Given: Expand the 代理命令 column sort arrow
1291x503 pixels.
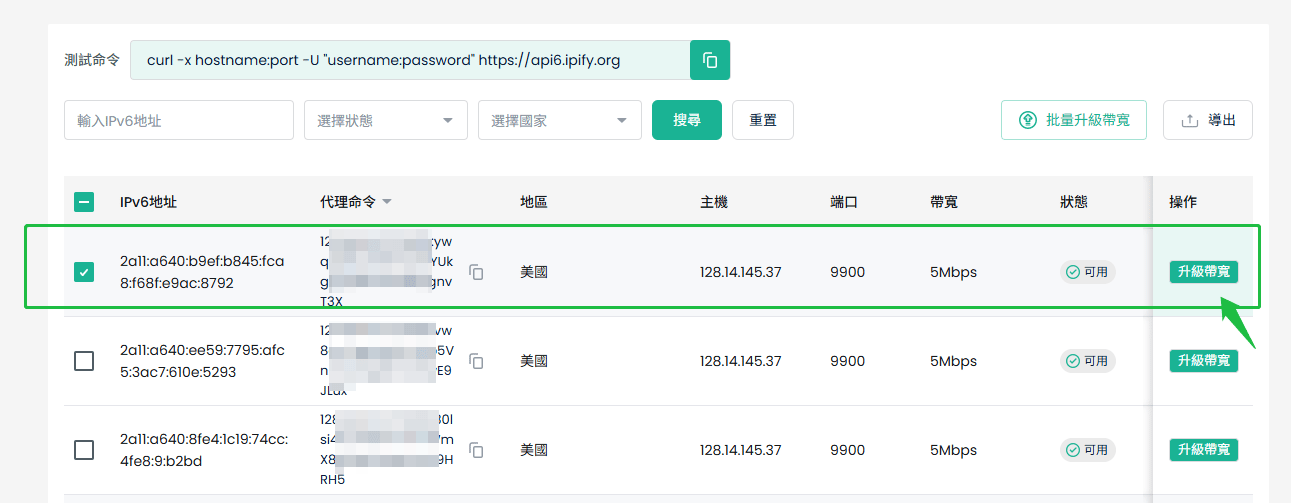Looking at the screenshot, I should 387,202.
